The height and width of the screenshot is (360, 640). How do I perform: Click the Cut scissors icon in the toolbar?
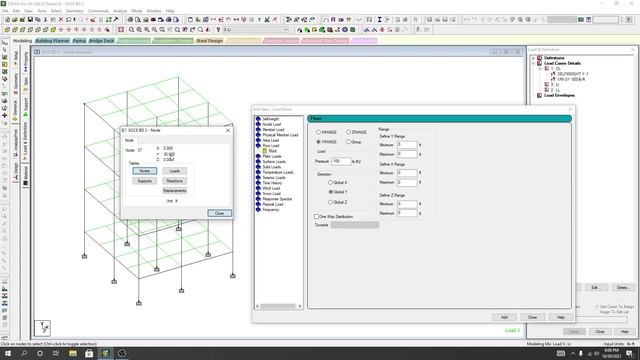(x=45, y=20)
